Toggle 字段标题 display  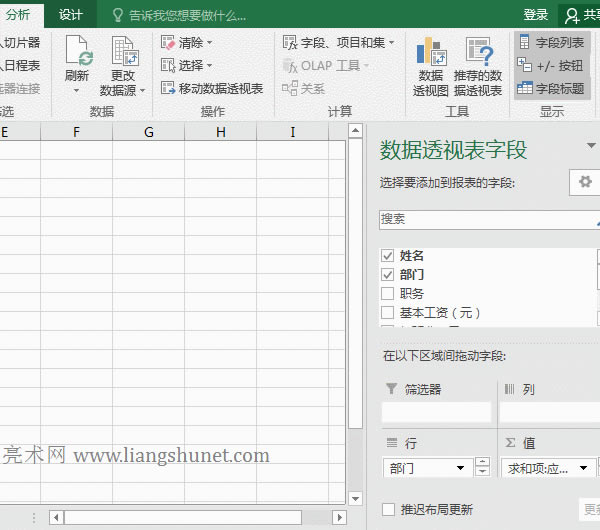[551, 89]
